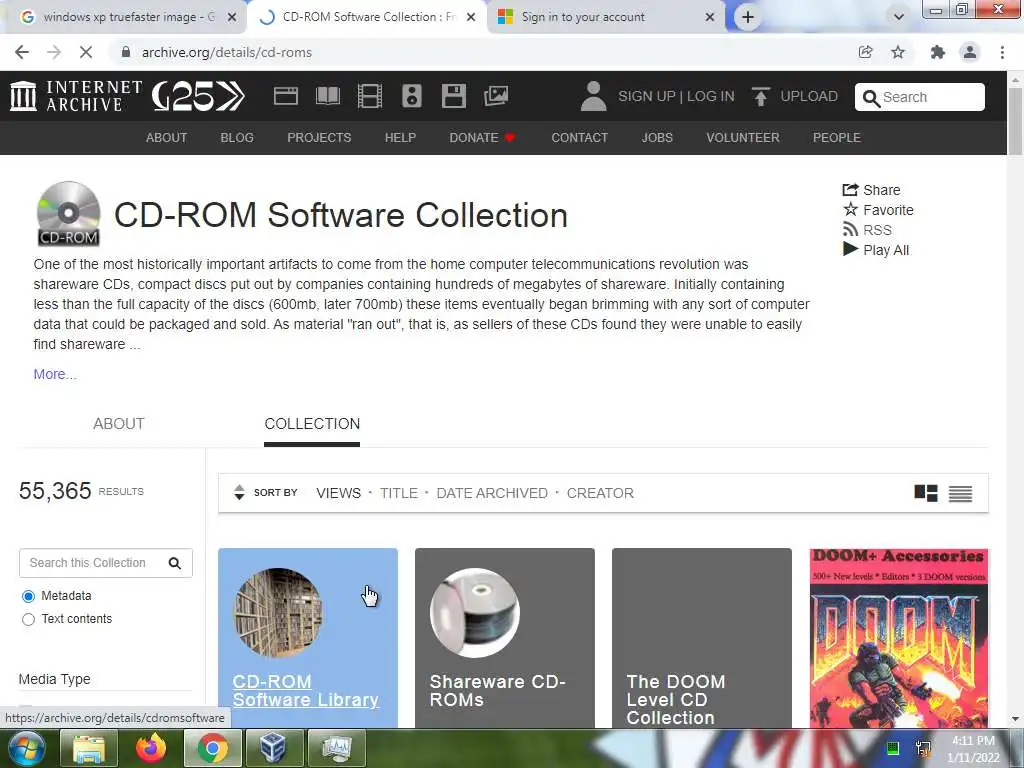This screenshot has width=1024, height=768.
Task: Open the RSS feed link
Action: coord(867,230)
